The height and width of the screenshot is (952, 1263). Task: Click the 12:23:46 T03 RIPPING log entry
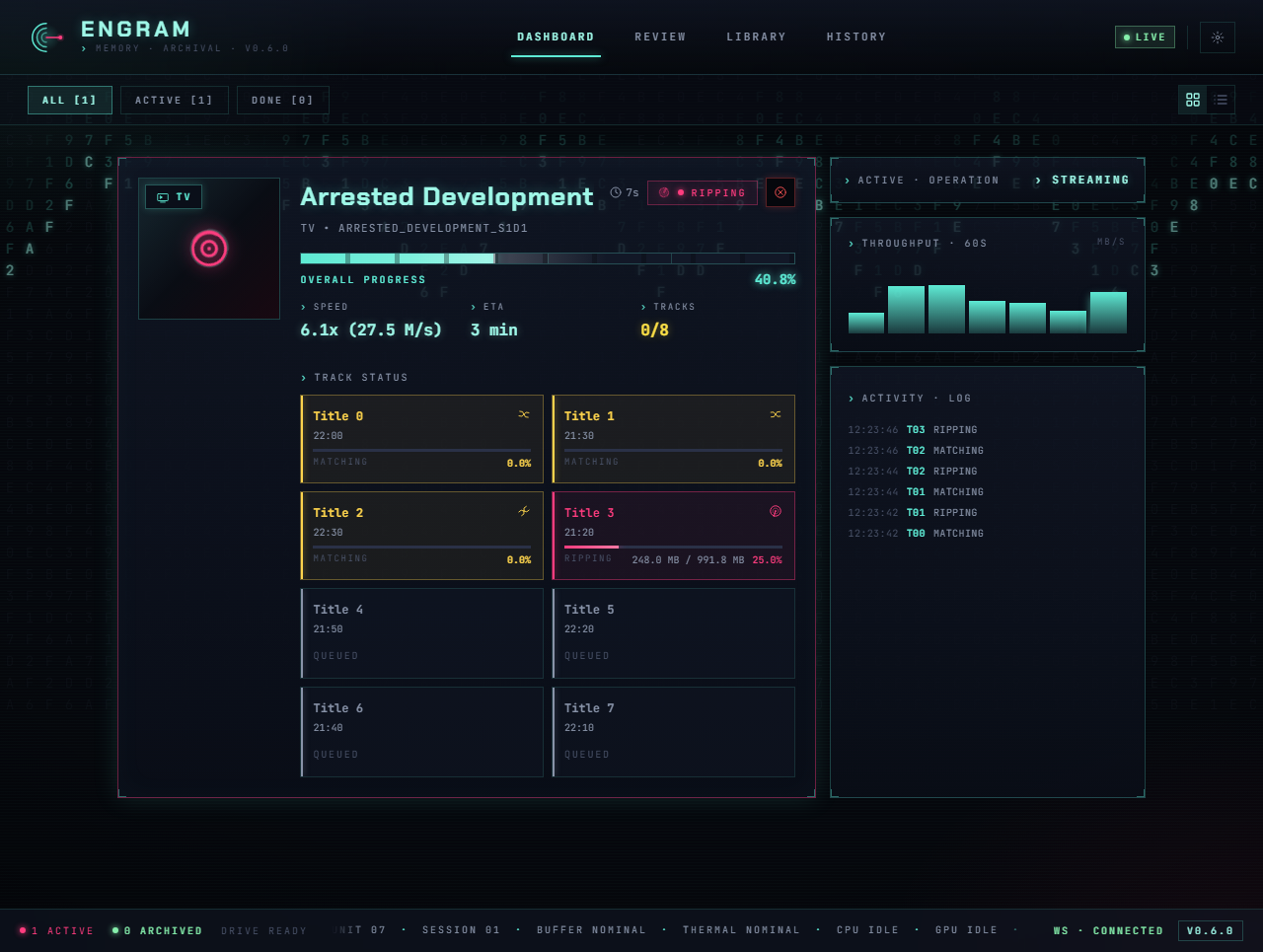[913, 430]
